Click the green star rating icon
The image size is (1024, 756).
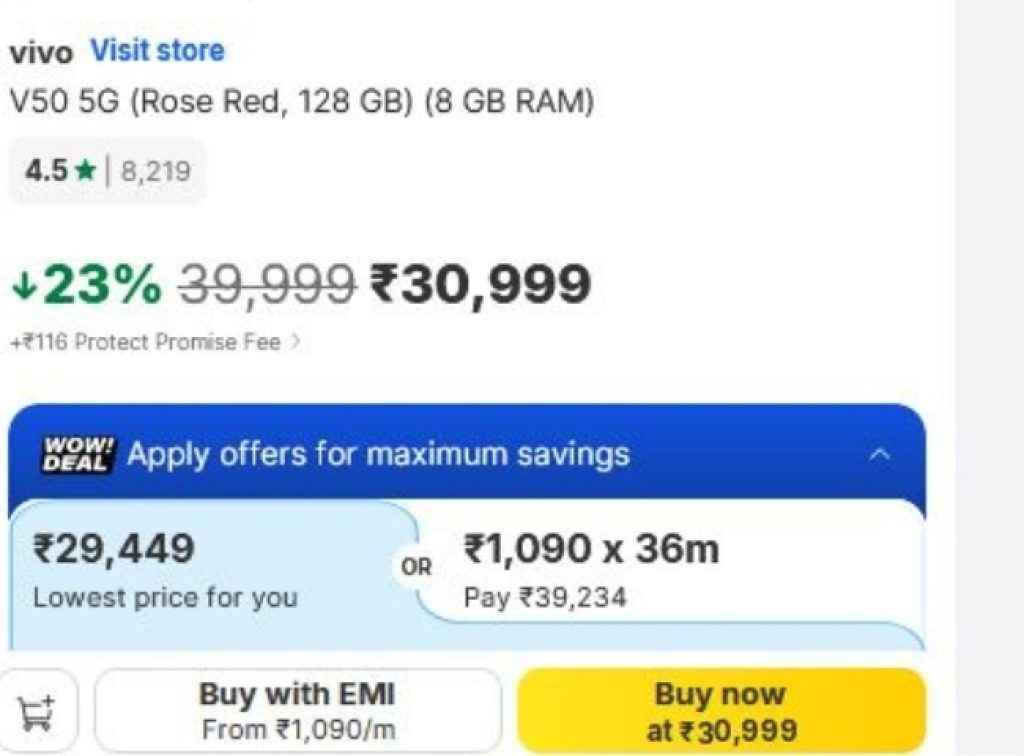pyautogui.click(x=86, y=171)
